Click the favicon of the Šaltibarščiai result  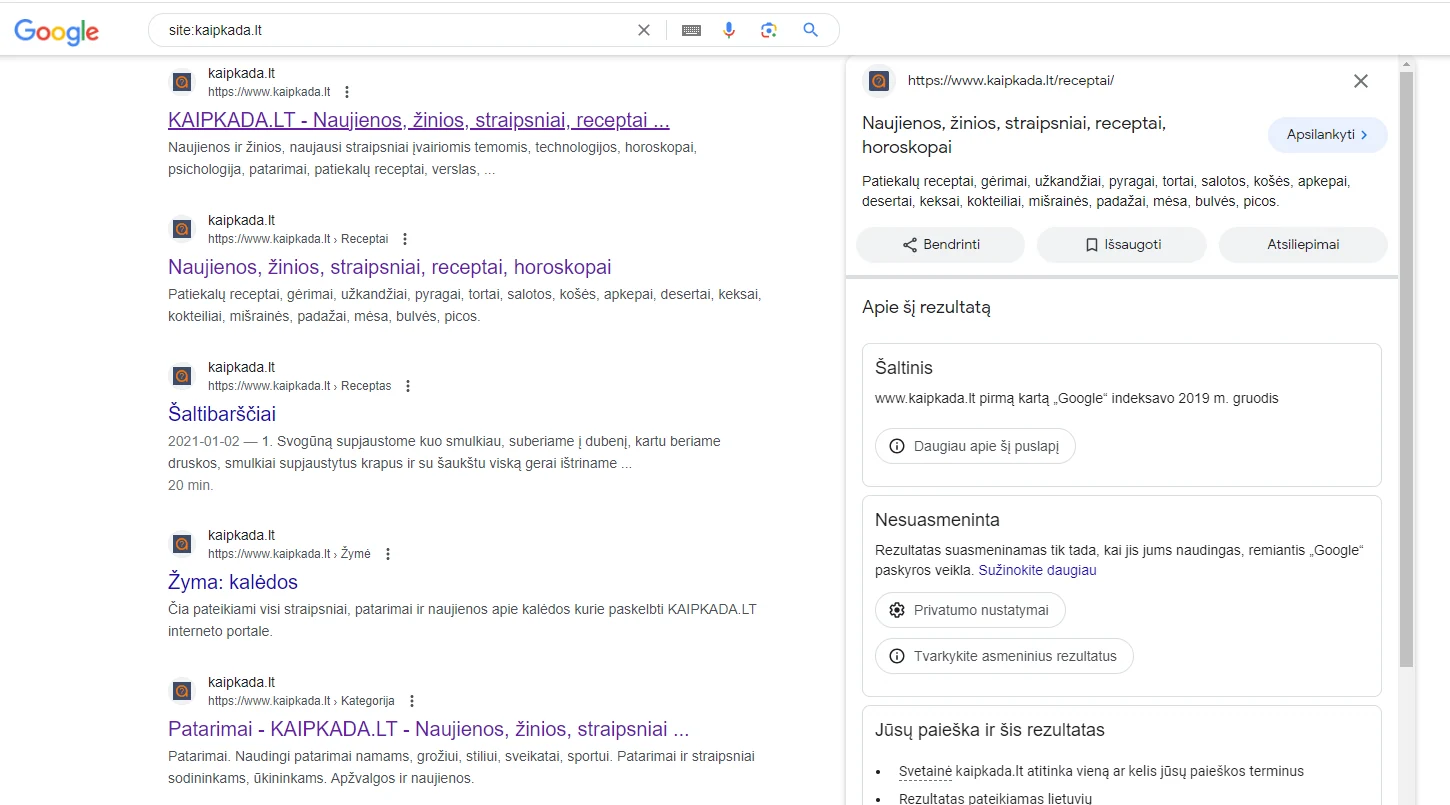182,376
